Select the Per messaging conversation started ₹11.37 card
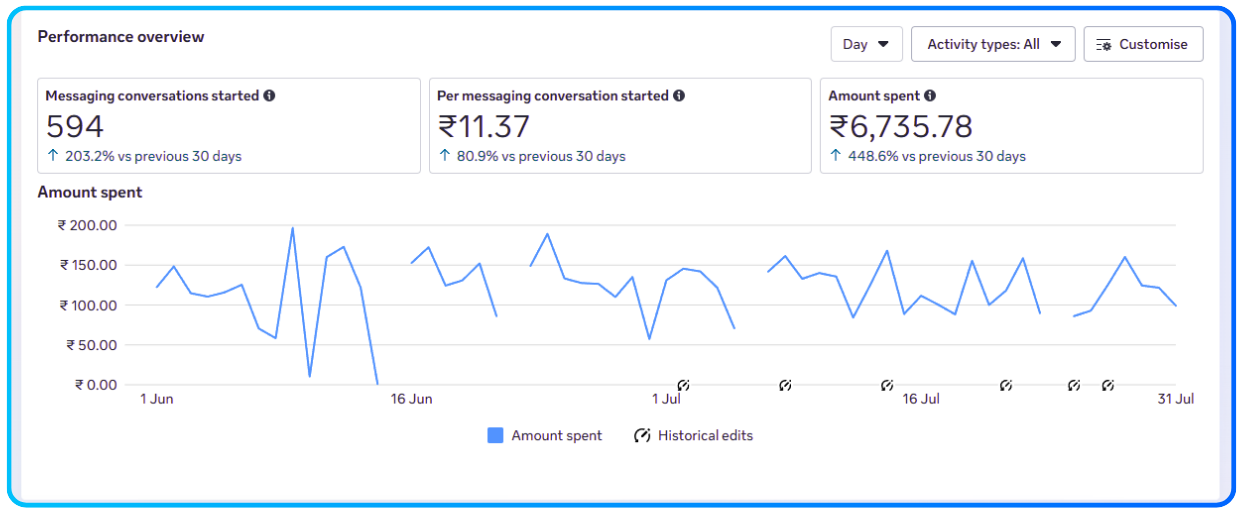Screen dimensions: 1243x513 pyautogui.click(x=620, y=126)
